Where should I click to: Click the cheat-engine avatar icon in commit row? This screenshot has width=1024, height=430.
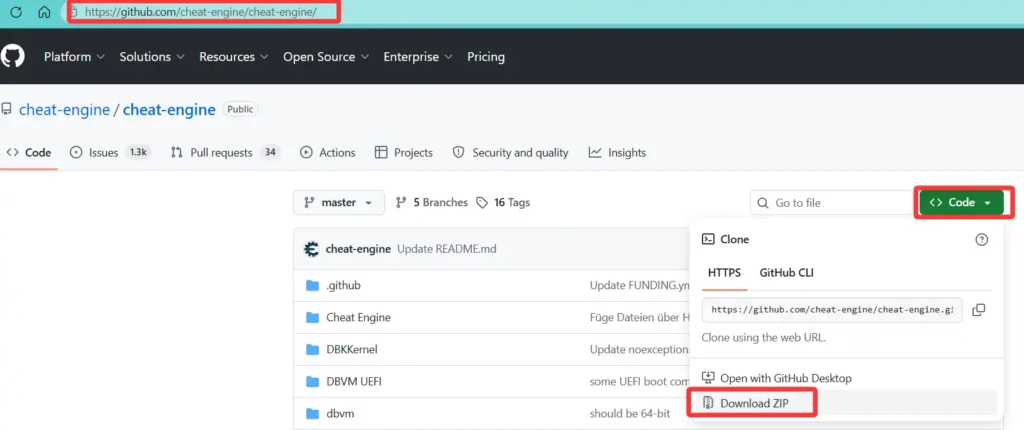[312, 249]
